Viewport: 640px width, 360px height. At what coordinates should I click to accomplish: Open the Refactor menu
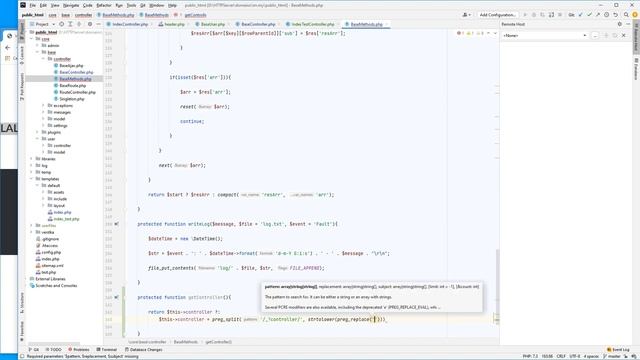pos(104,5)
